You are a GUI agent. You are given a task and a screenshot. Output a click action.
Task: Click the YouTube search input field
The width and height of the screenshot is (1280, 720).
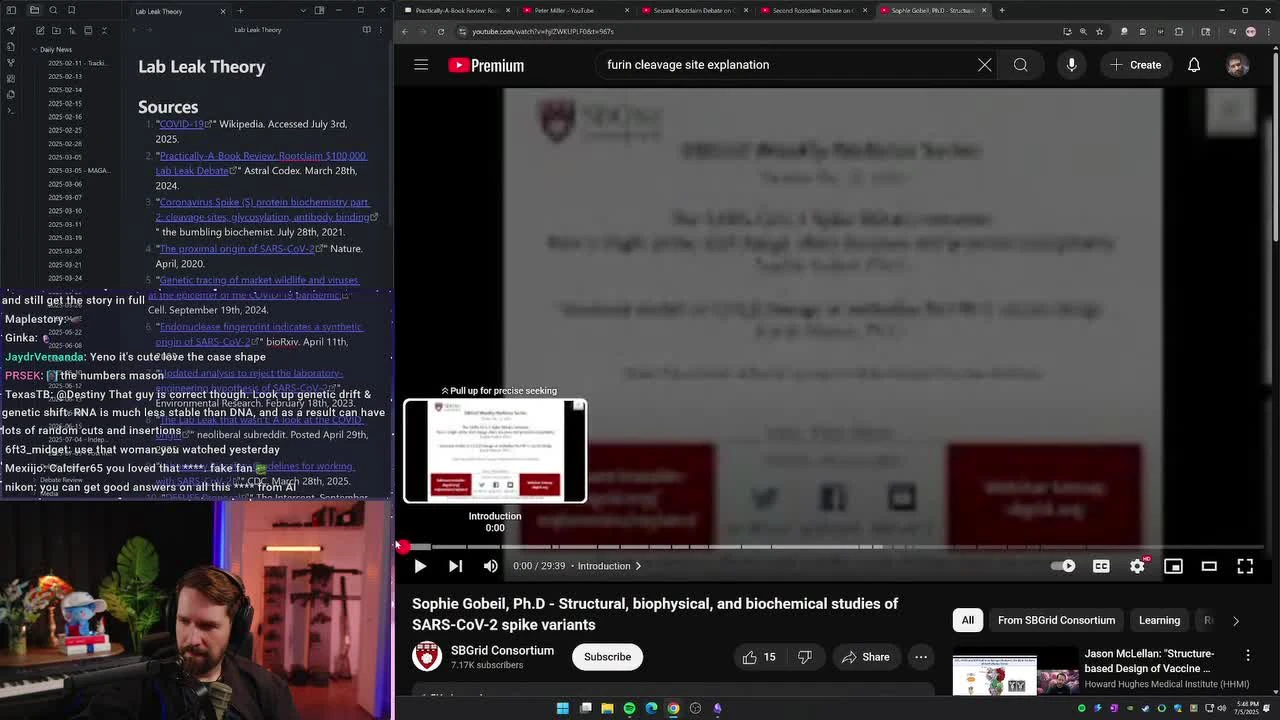click(785, 65)
